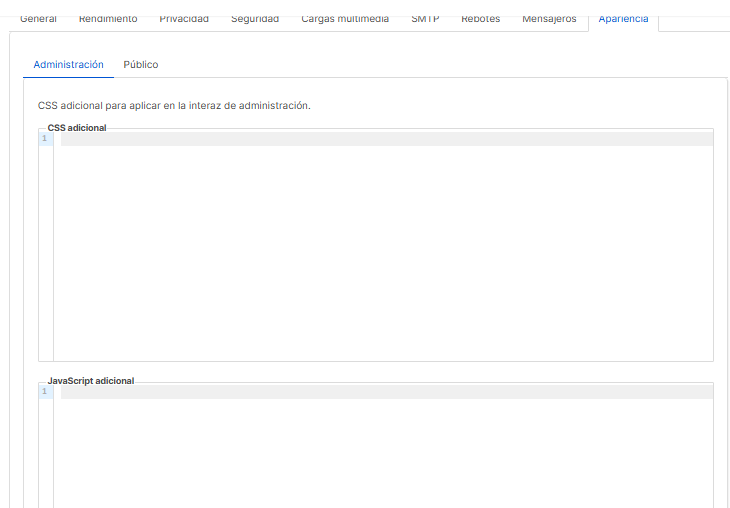
Task: Switch to the Rendimiento tab
Action: coord(108,19)
